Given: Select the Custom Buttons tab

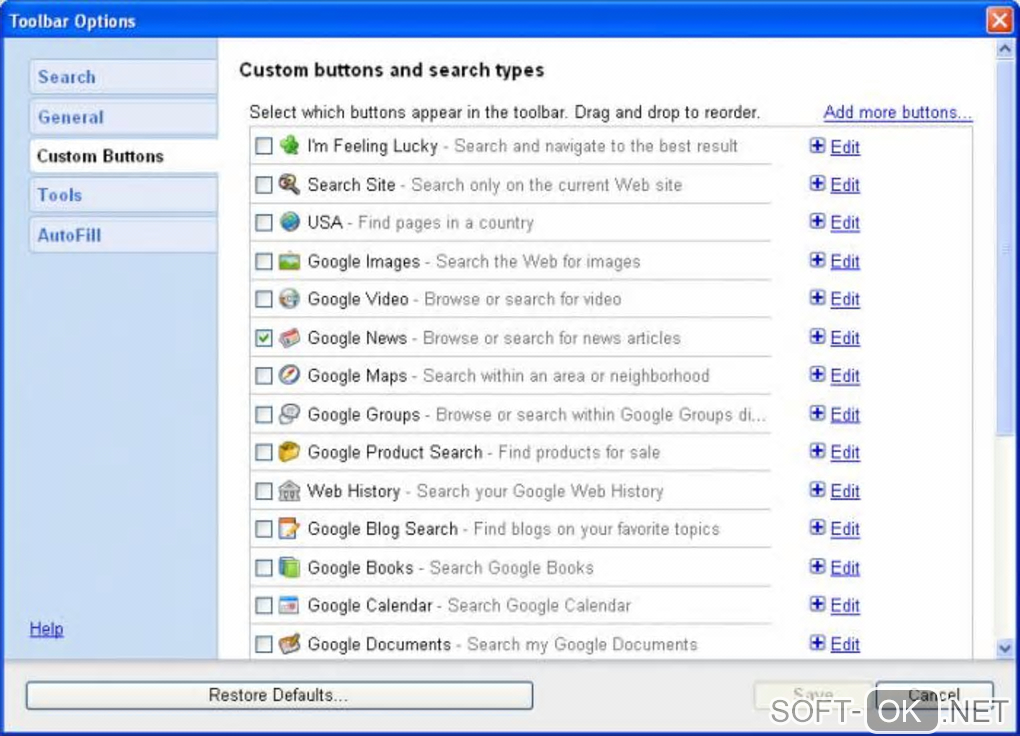Looking at the screenshot, I should 123,156.
